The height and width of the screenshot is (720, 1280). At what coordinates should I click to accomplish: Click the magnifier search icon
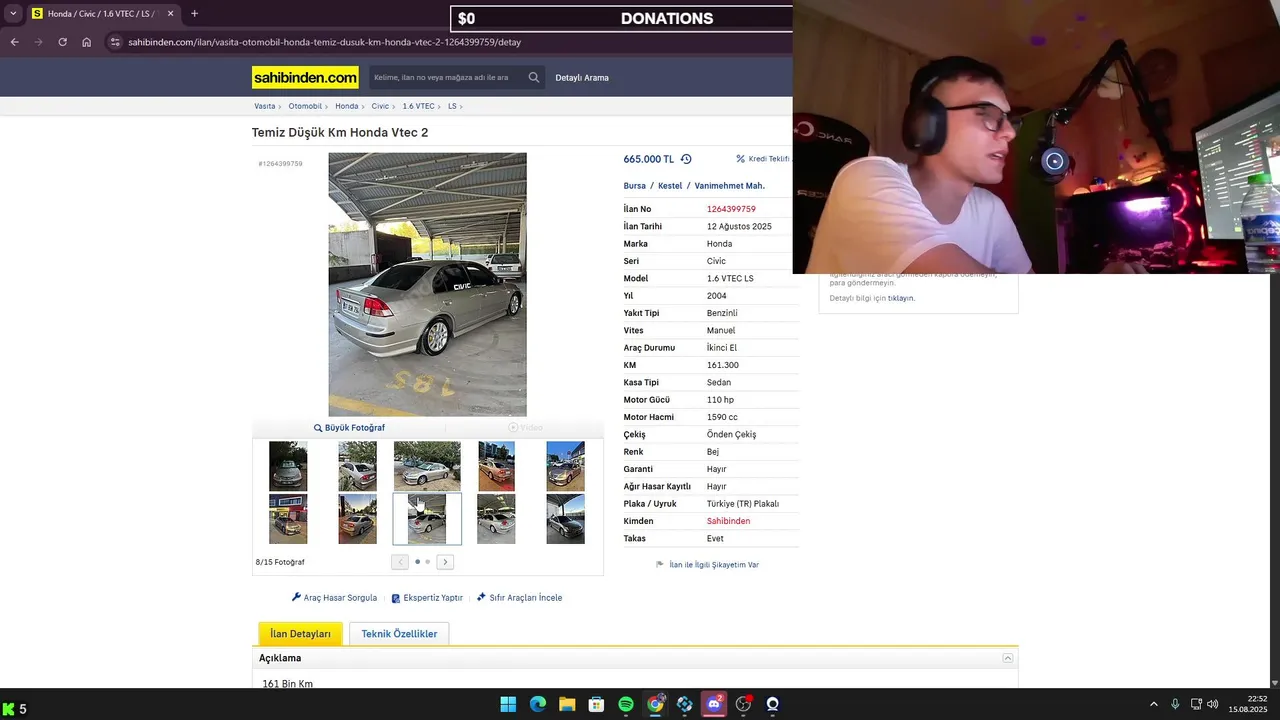(534, 77)
